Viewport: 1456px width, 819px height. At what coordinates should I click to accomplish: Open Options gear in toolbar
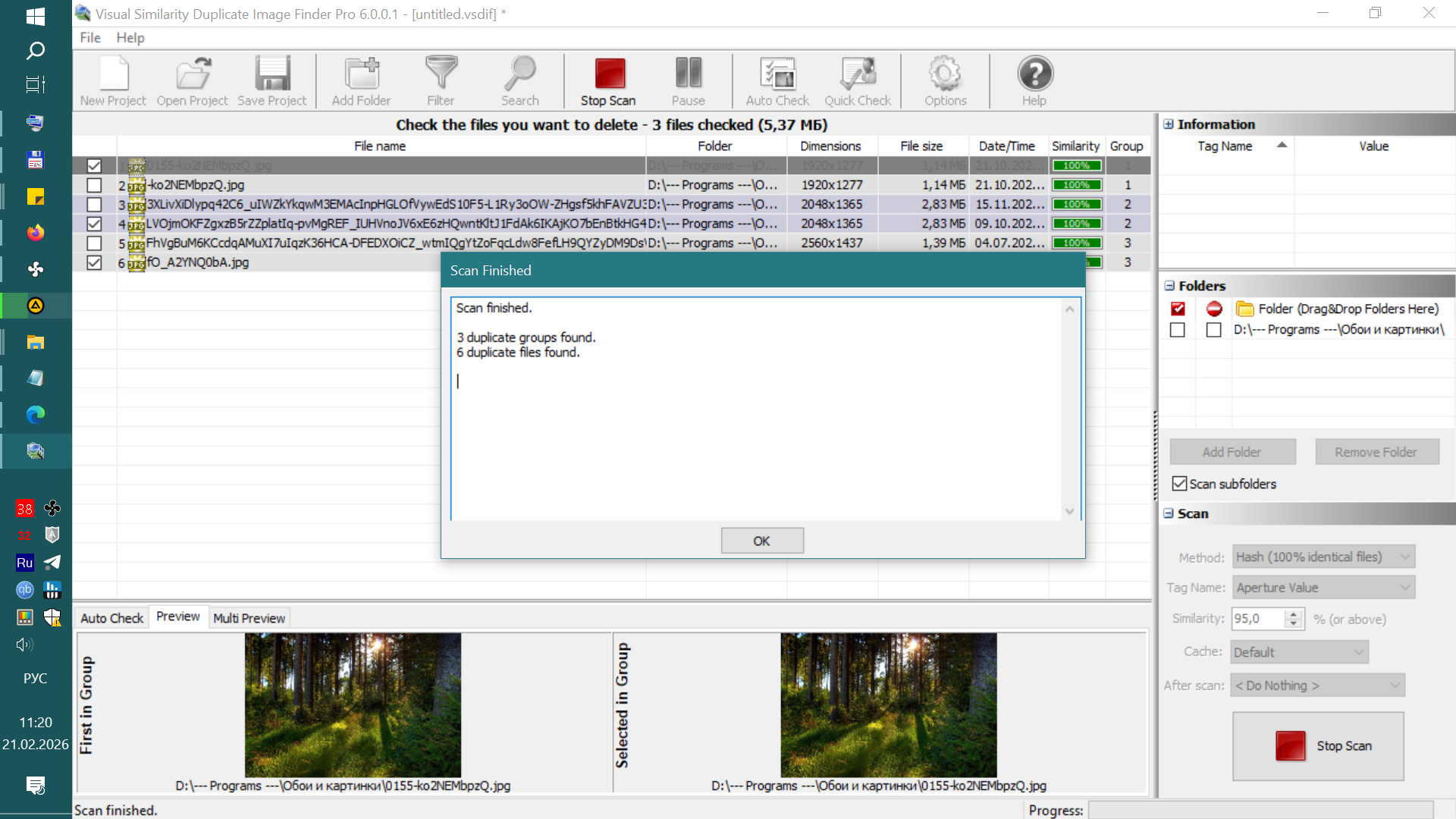coord(945,81)
